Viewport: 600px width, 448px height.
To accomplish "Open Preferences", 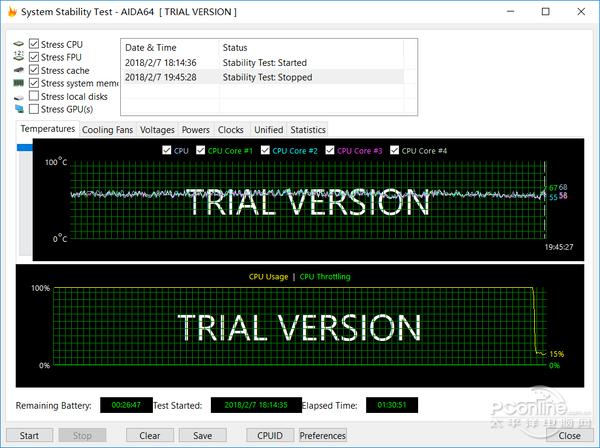I will [323, 435].
